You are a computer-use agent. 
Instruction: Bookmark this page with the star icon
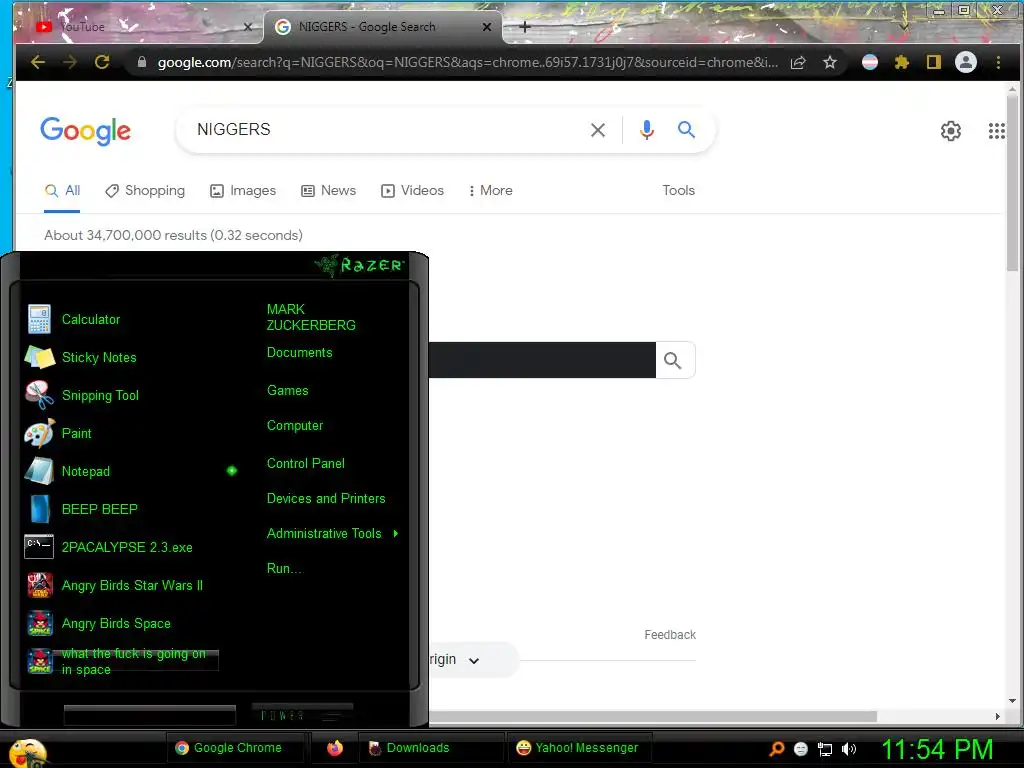[830, 63]
